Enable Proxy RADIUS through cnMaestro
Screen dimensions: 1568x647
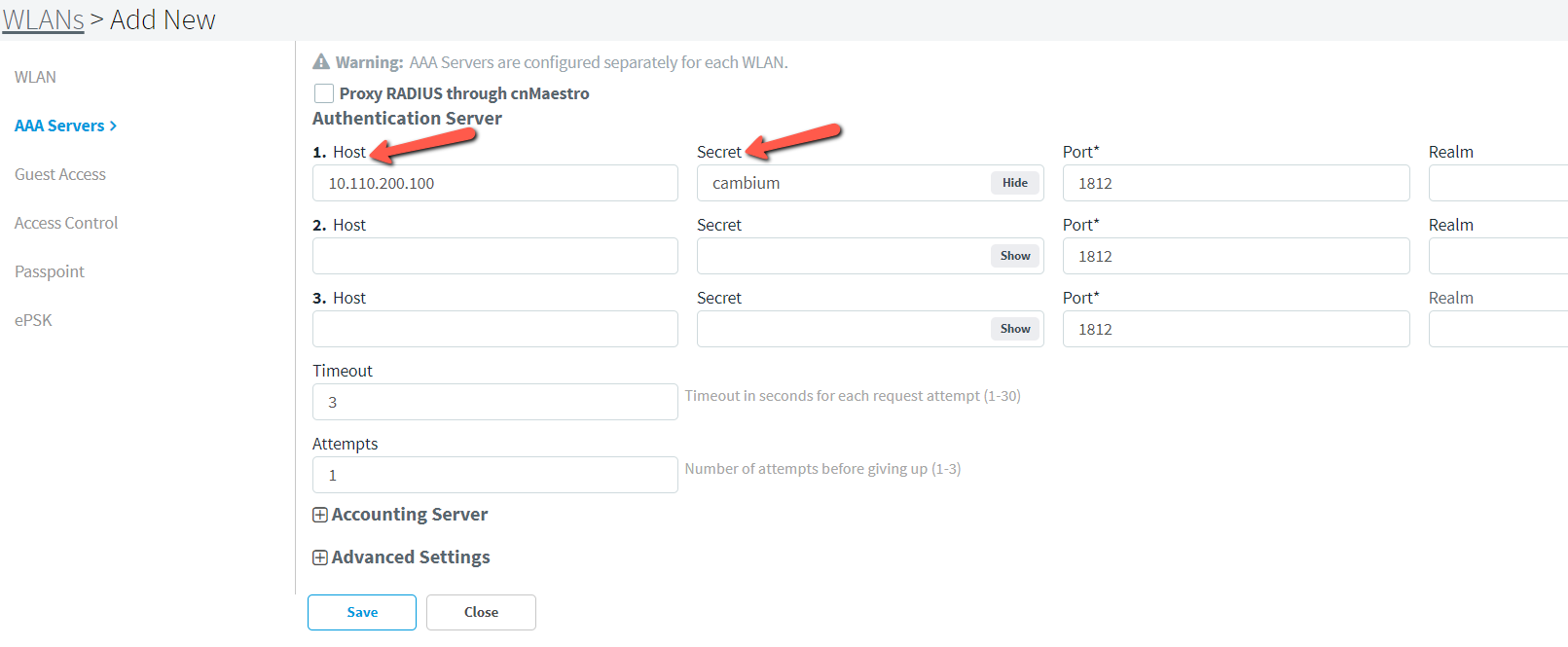pyautogui.click(x=323, y=92)
